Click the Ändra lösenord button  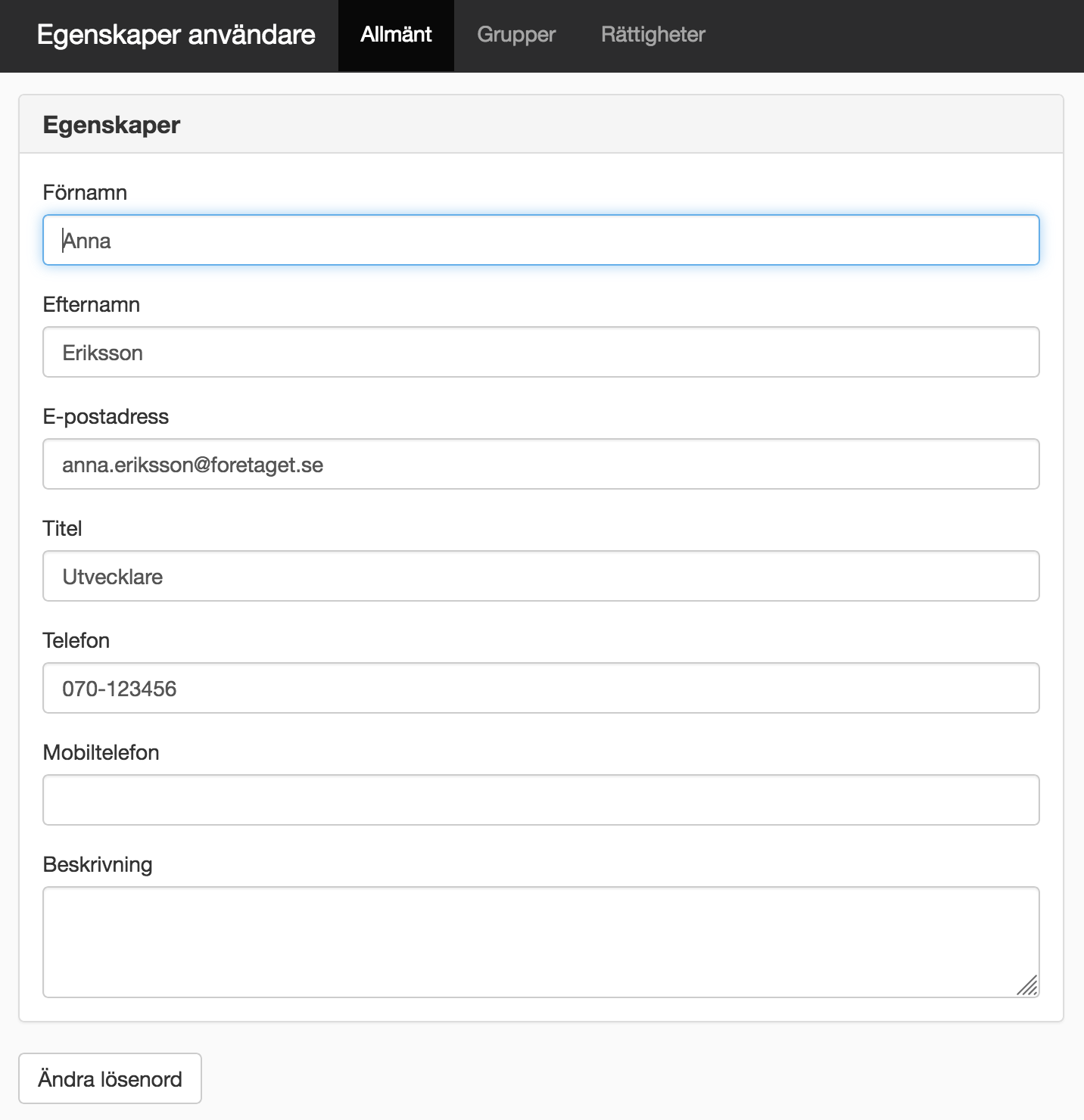click(110, 1078)
